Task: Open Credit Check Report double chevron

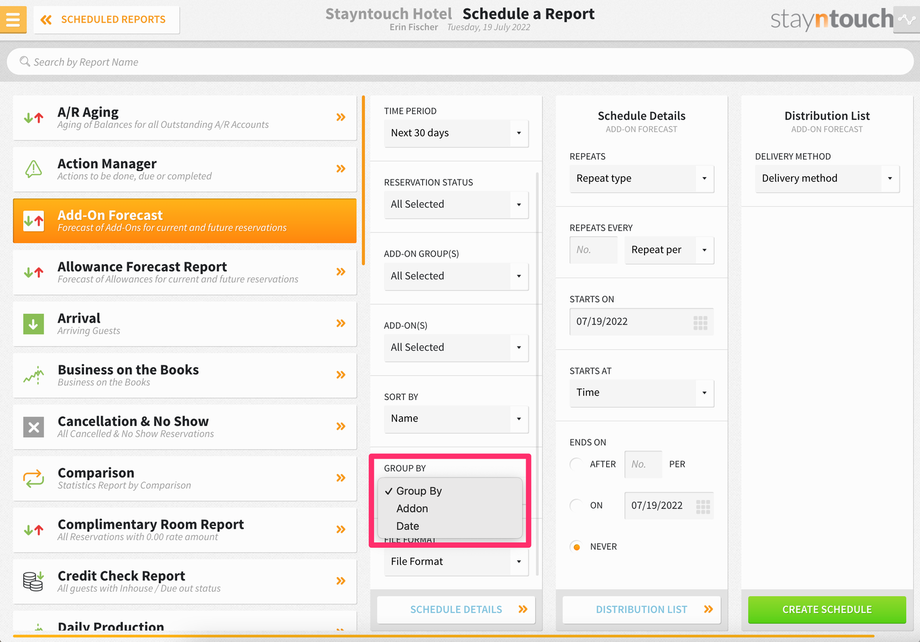Action: click(x=341, y=581)
